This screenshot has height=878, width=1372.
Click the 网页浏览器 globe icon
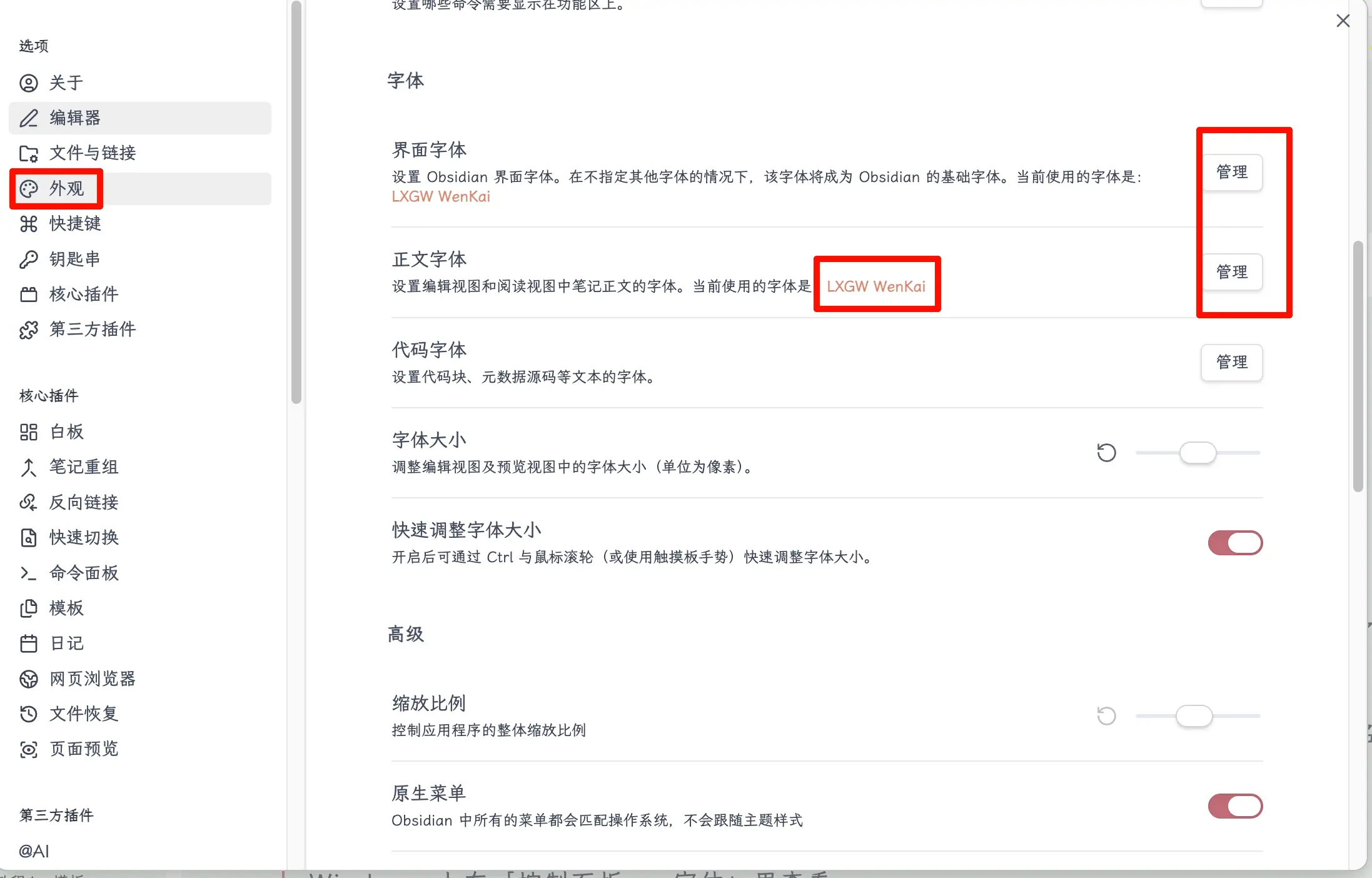[29, 679]
